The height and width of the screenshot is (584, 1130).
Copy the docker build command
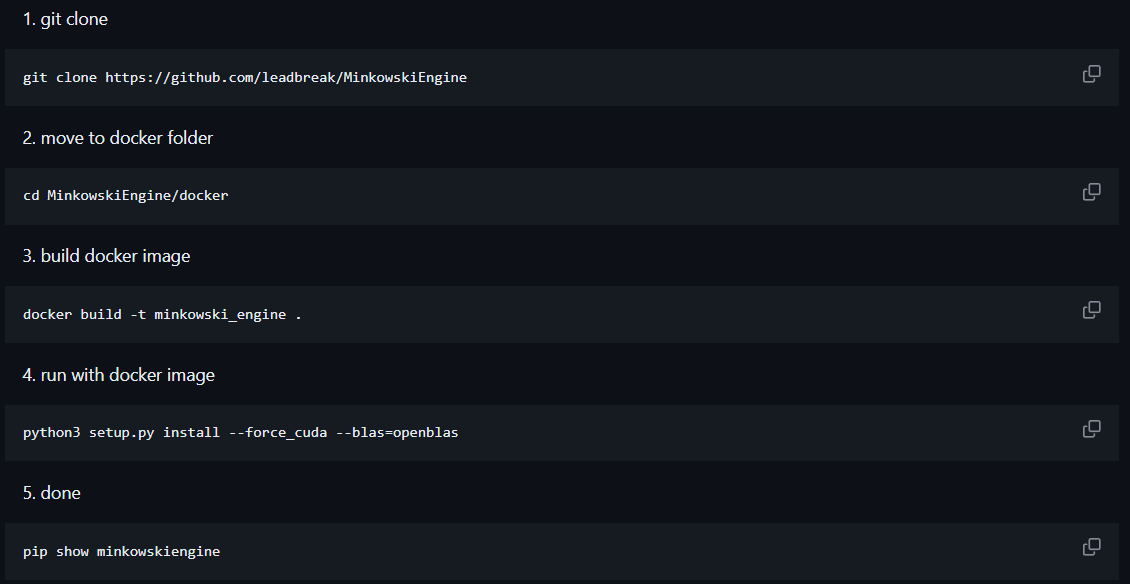(1091, 312)
